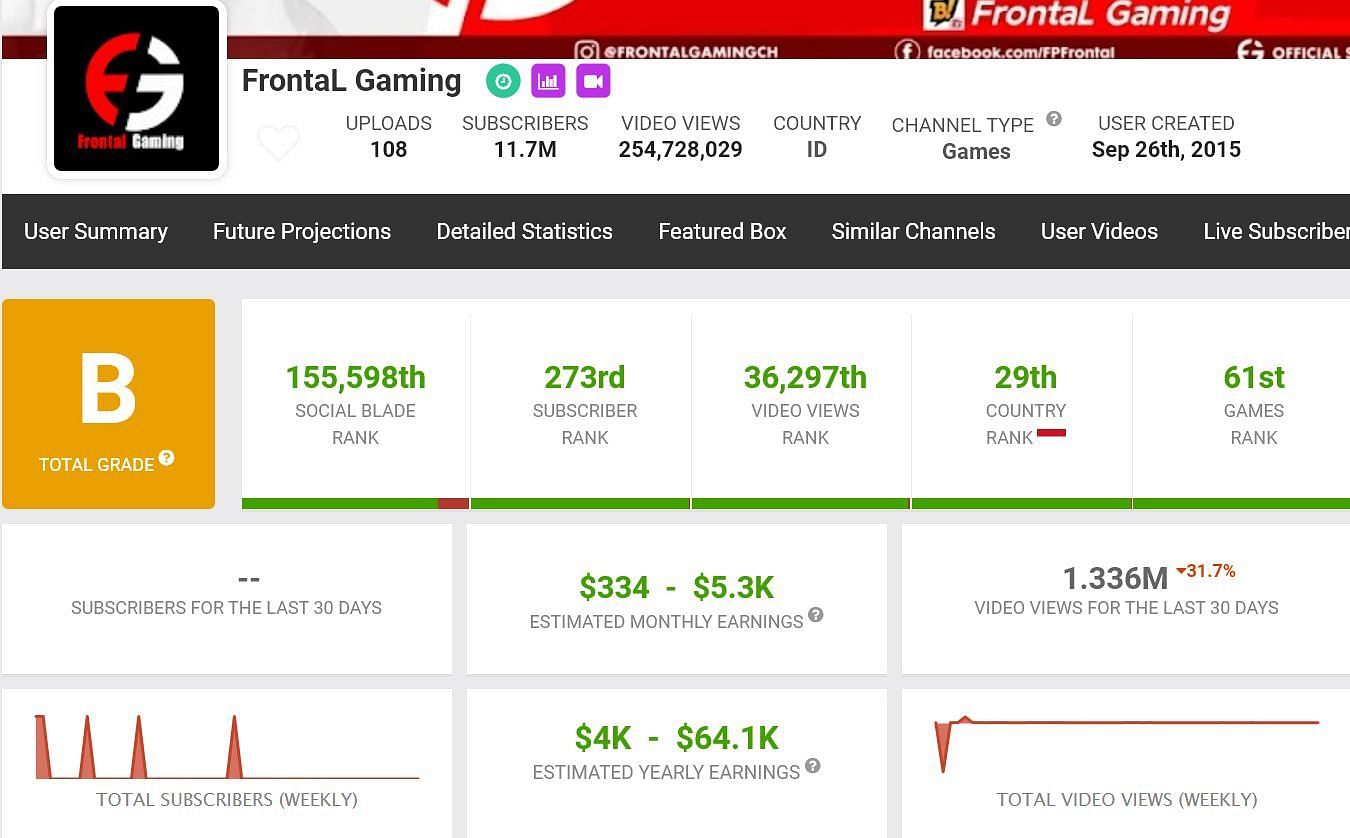This screenshot has height=838, width=1350.
Task: Click the $334 - $5.3K monthly earnings
Action: 677,587
